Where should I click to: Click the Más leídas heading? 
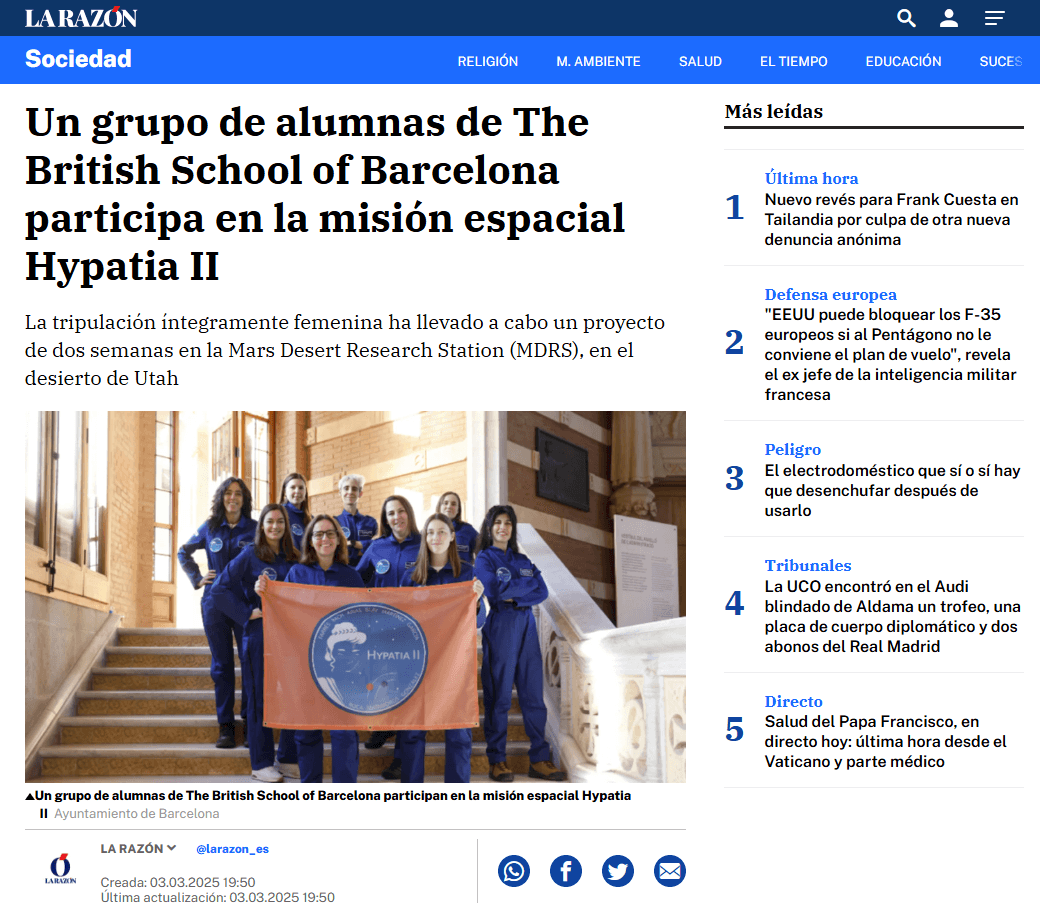(773, 111)
